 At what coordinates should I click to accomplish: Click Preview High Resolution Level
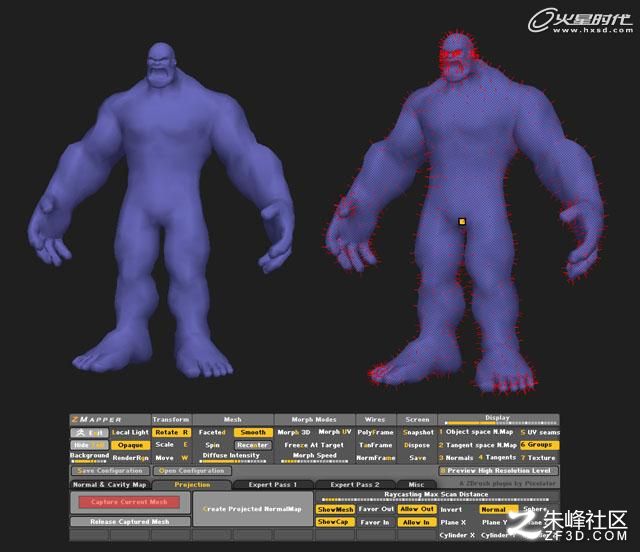click(498, 471)
